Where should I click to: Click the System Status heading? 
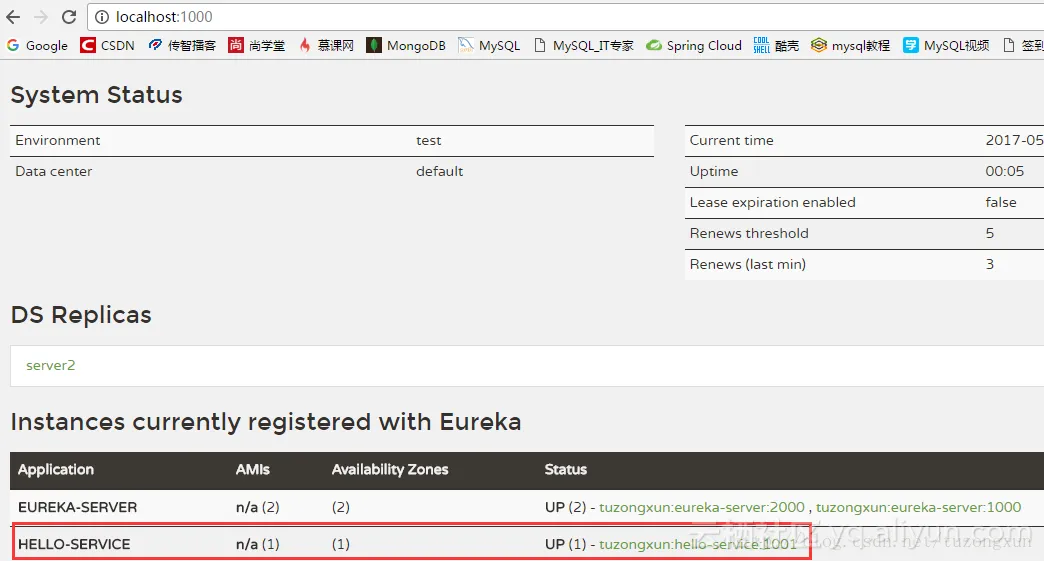coord(97,95)
